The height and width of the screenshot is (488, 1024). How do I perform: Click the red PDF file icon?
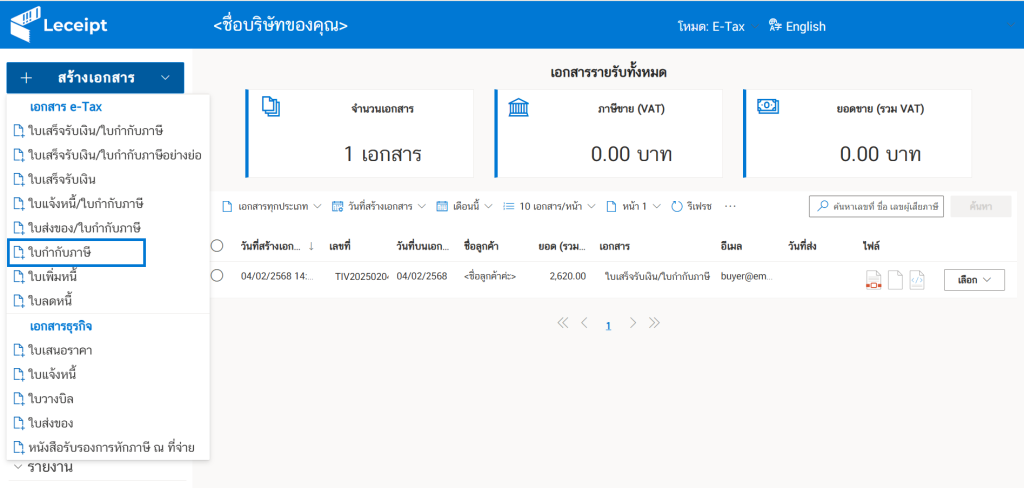873,280
